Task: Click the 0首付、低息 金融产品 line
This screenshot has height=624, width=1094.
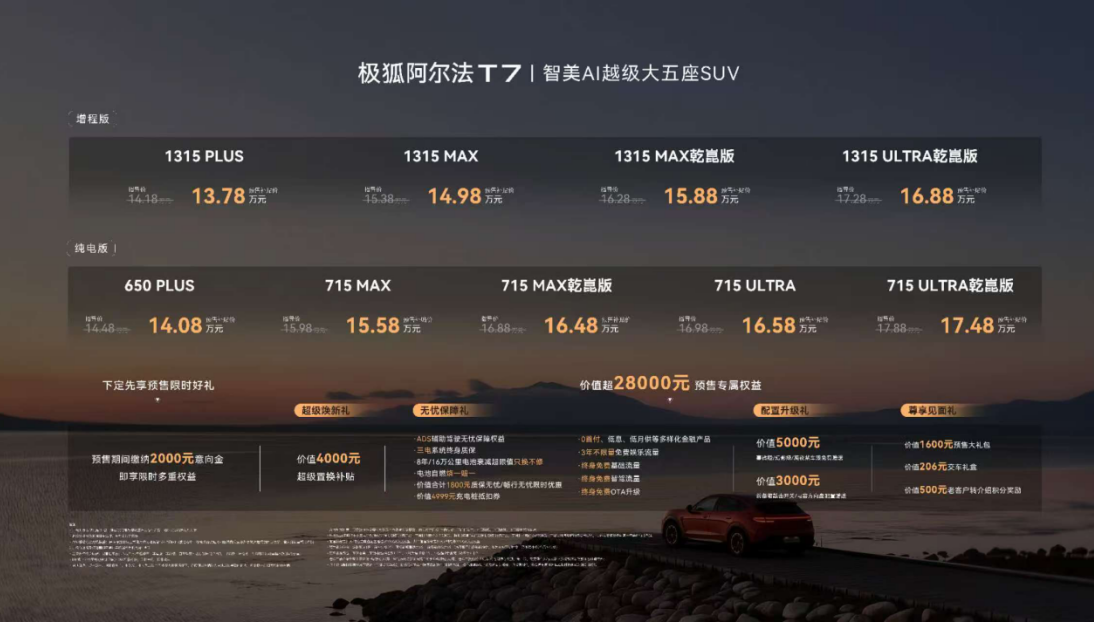Action: (x=645, y=439)
